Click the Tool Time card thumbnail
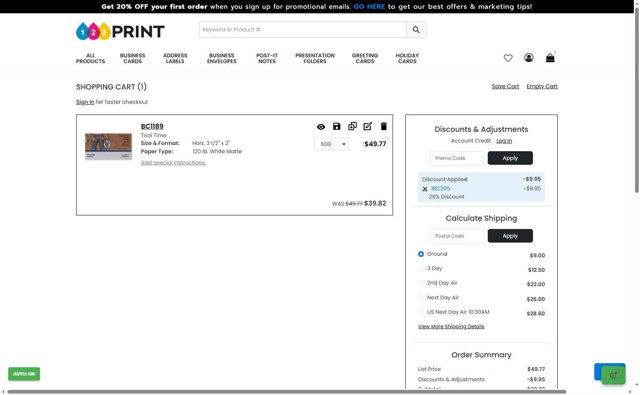 click(108, 146)
